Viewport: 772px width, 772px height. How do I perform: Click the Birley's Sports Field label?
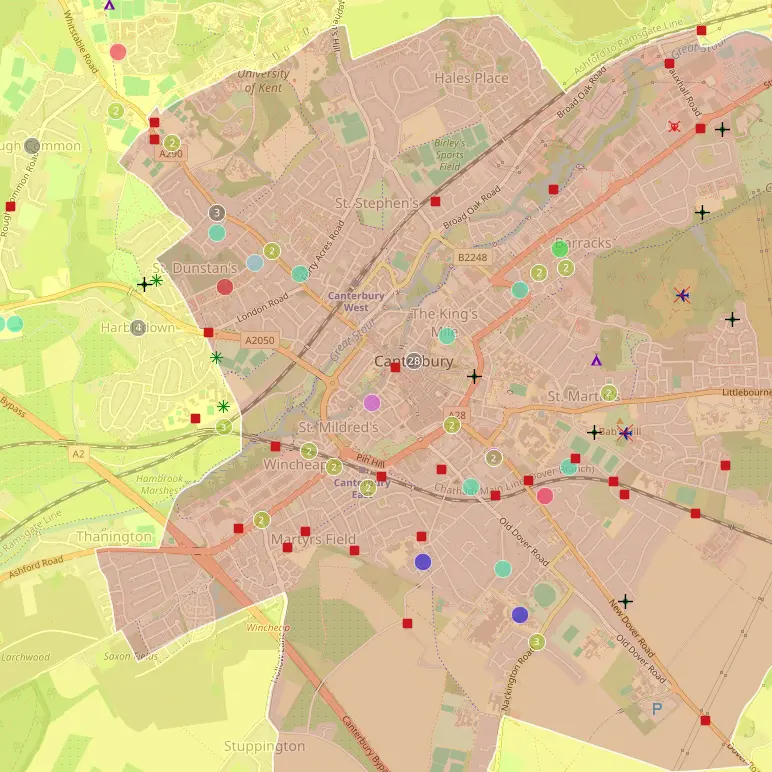(450, 155)
